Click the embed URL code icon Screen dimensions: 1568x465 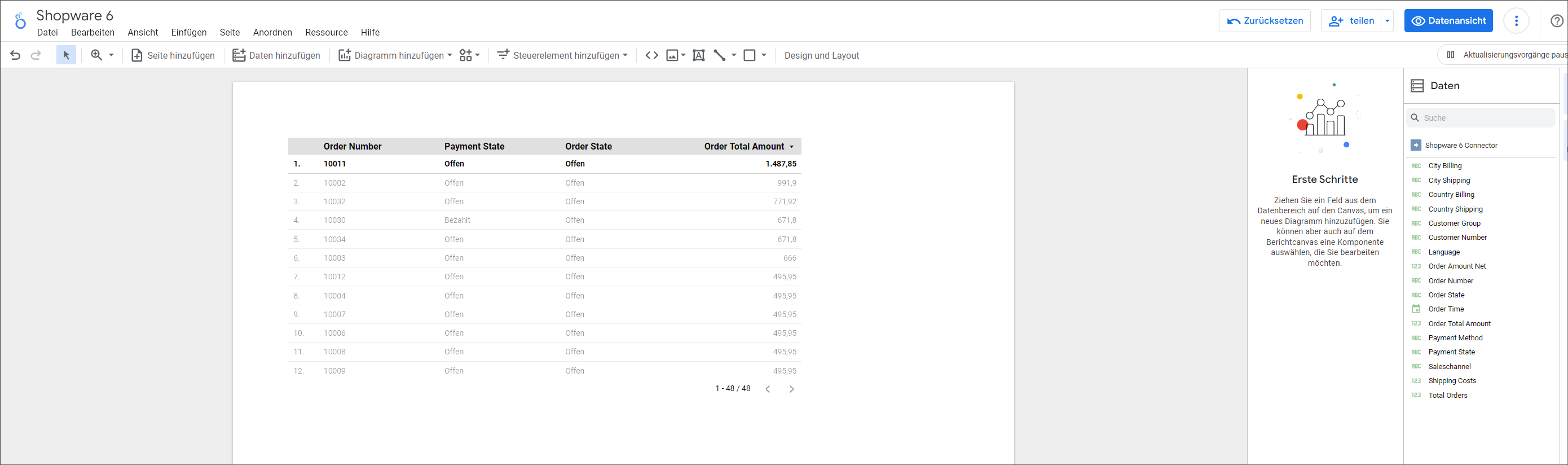tap(652, 55)
